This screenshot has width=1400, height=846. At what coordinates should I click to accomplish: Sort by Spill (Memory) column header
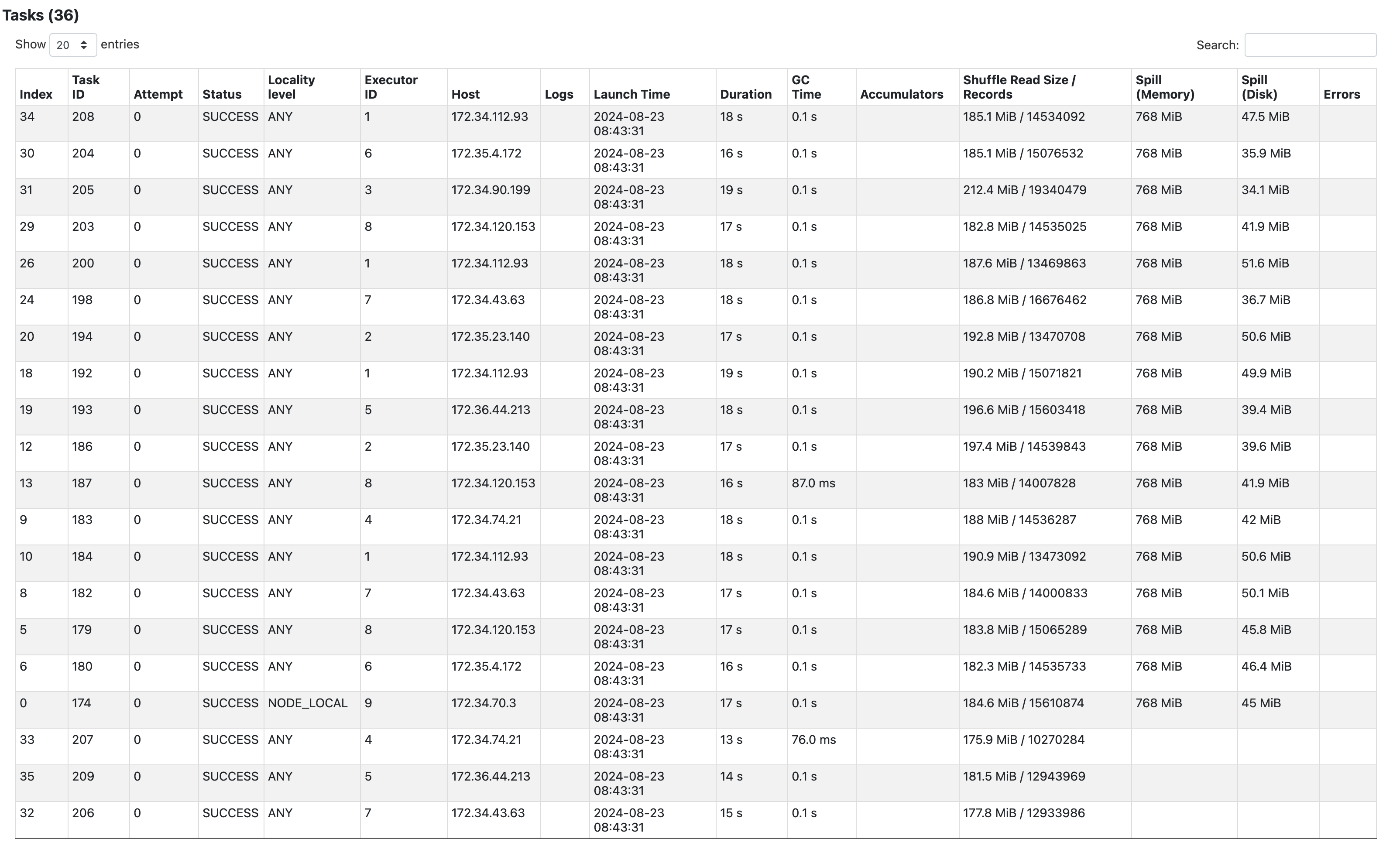(x=1164, y=87)
